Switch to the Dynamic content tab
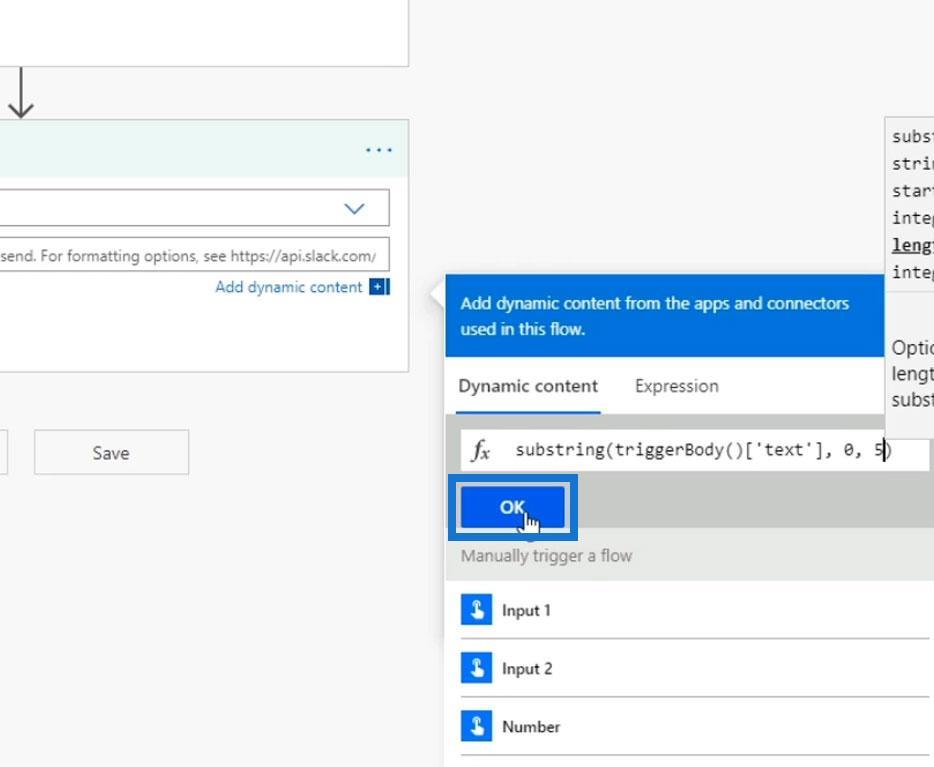This screenshot has height=767, width=934. (x=528, y=386)
